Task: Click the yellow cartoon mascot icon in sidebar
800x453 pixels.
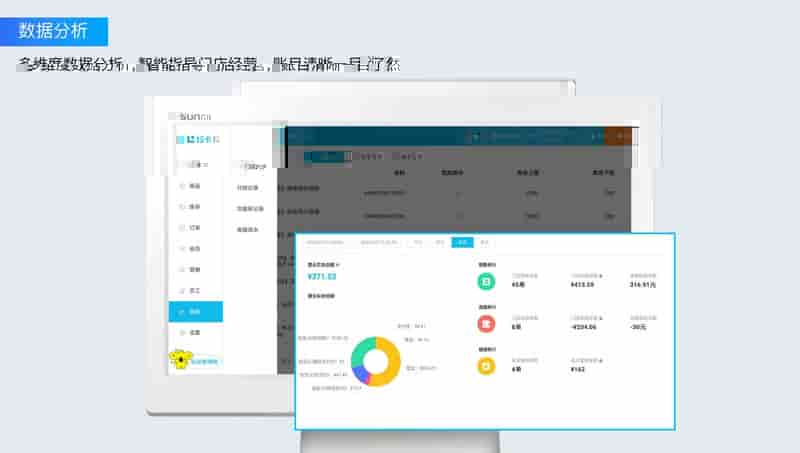Action: [x=180, y=359]
